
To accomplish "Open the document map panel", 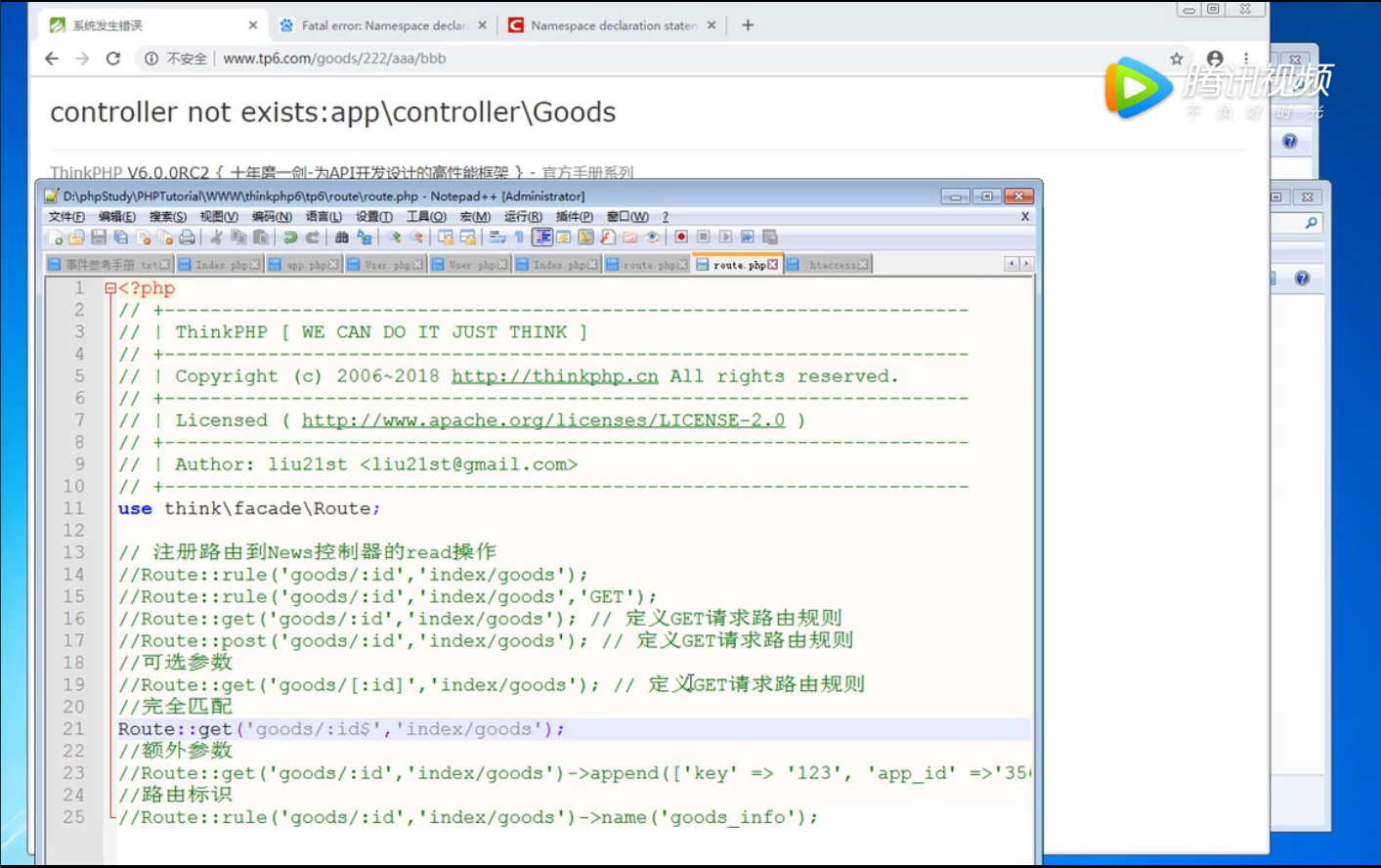I will click(x=585, y=237).
